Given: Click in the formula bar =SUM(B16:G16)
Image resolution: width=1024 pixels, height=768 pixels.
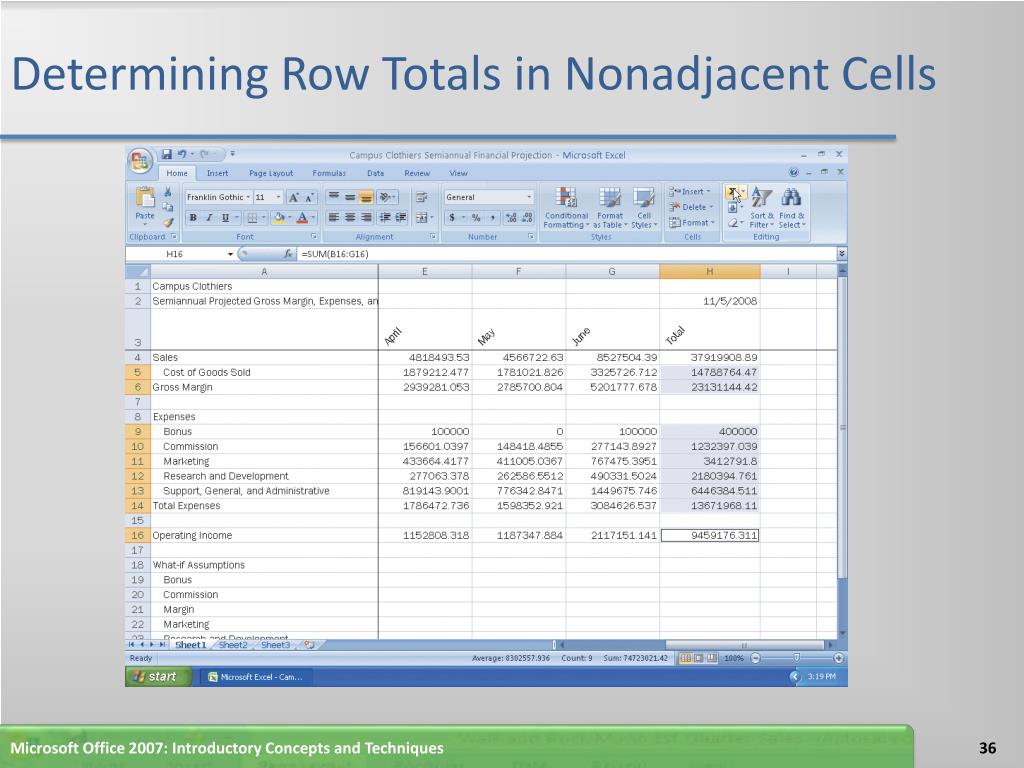Looking at the screenshot, I should pos(567,254).
